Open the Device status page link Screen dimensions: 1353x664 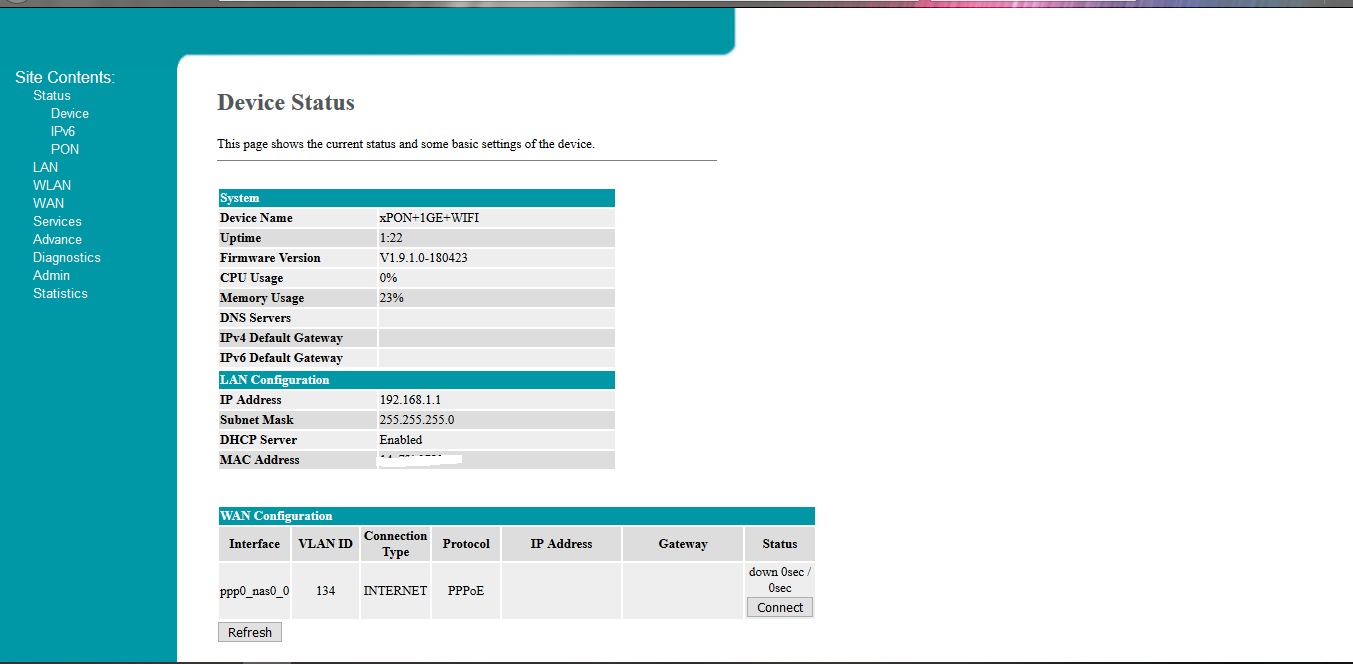(x=70, y=114)
